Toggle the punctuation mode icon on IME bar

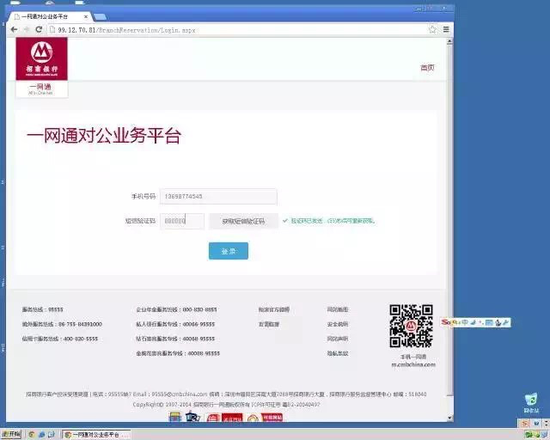481,322
